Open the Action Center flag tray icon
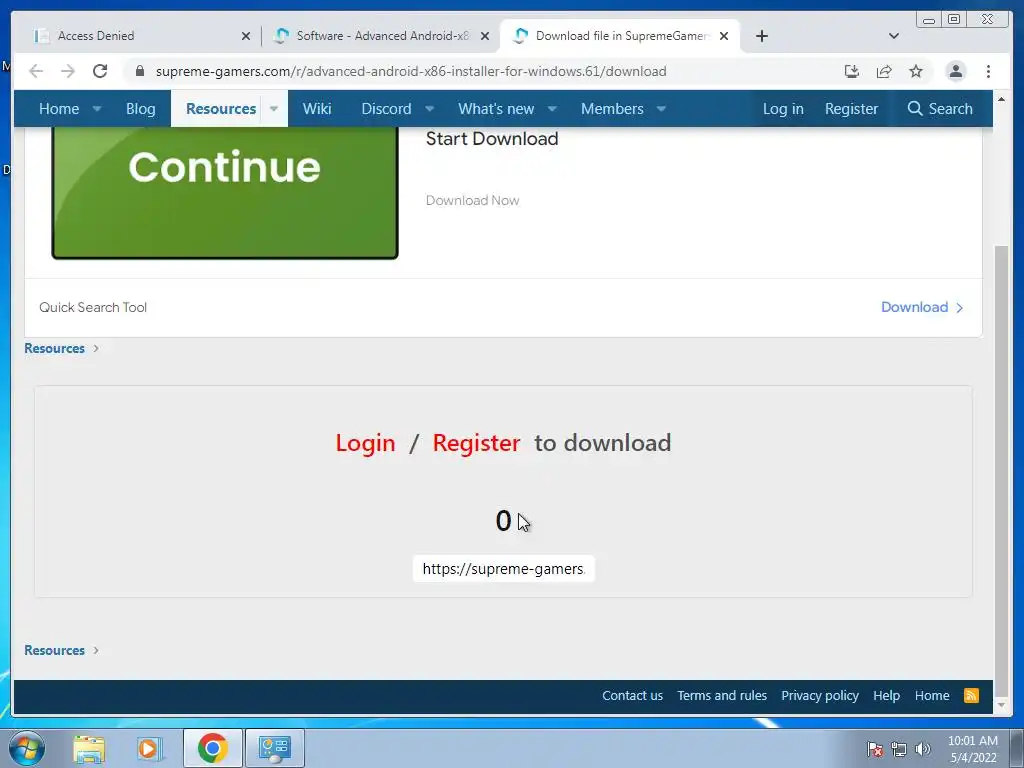Viewport: 1024px width, 768px height. coord(875,749)
